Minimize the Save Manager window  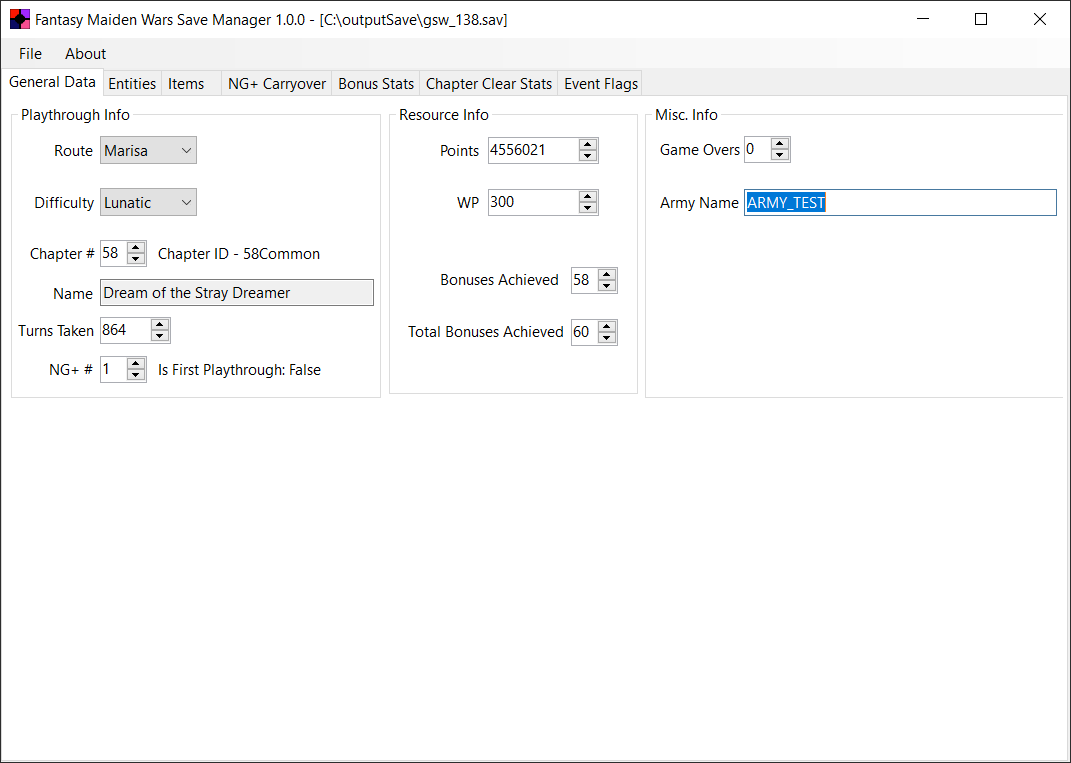923,19
